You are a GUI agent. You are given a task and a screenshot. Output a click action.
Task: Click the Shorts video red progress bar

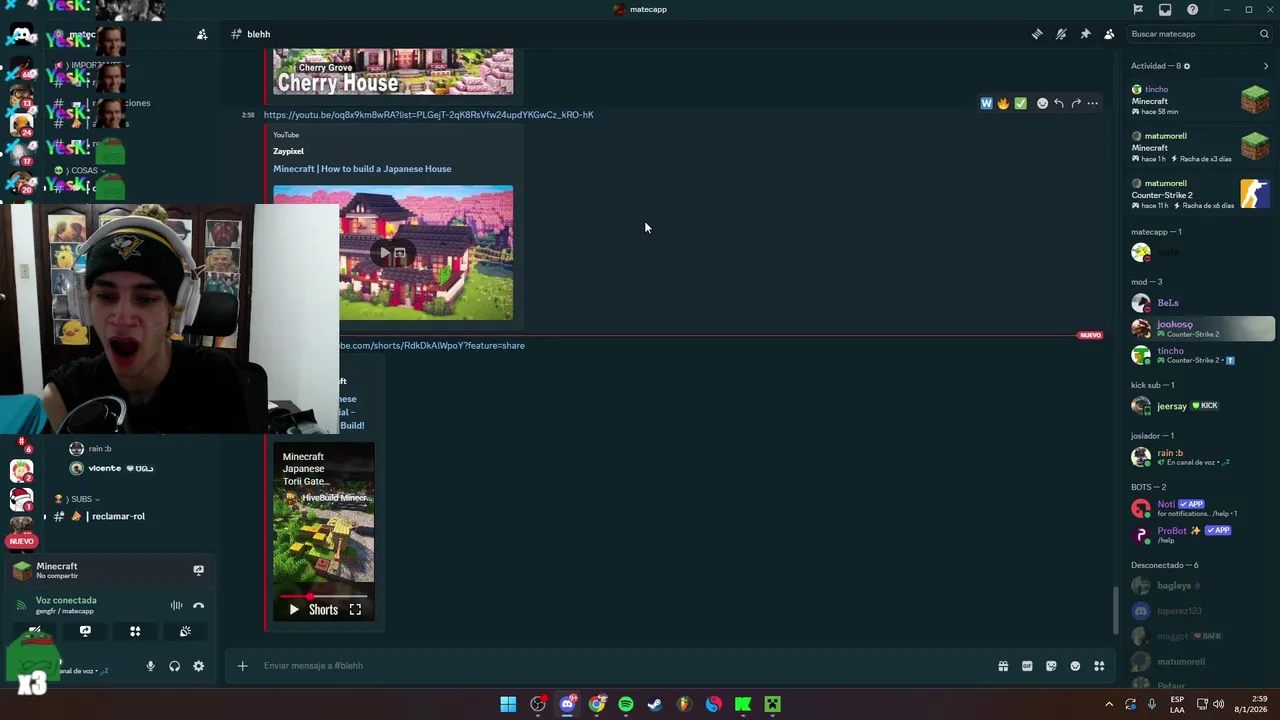(x=324, y=596)
